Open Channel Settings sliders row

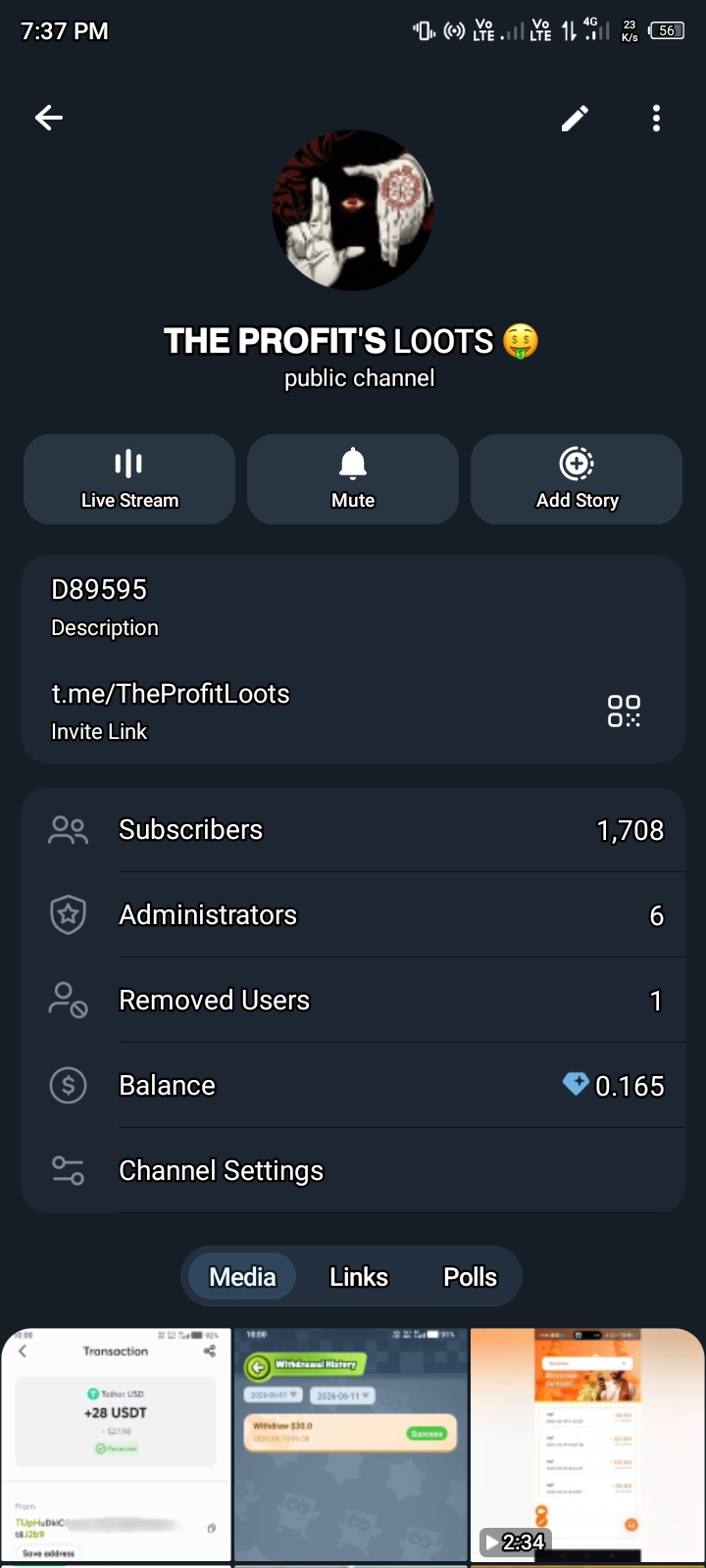(x=353, y=1171)
